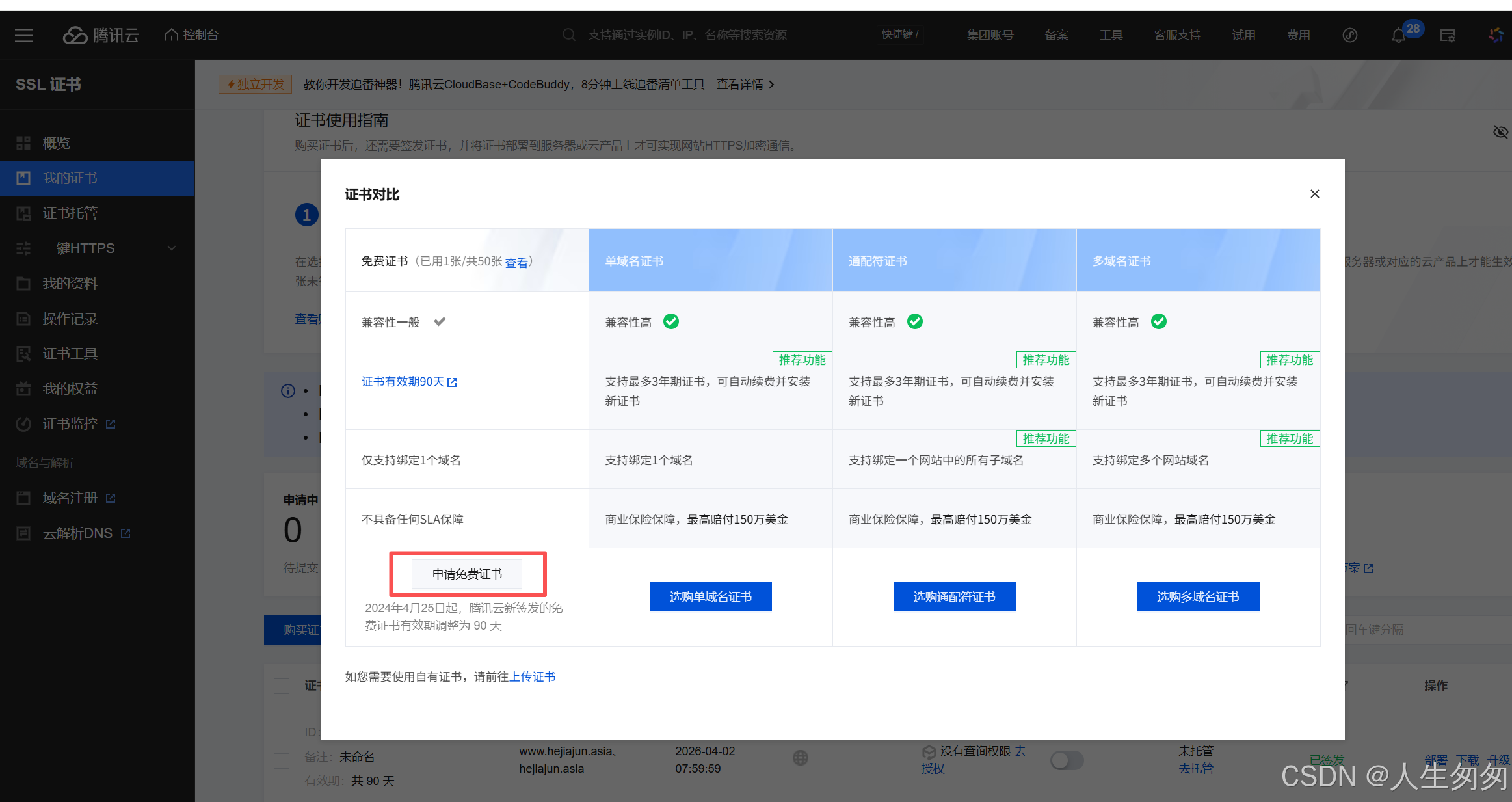Toggle the auto-renew switch in certificate row
This screenshot has width=1512, height=802.
pyautogui.click(x=1067, y=760)
